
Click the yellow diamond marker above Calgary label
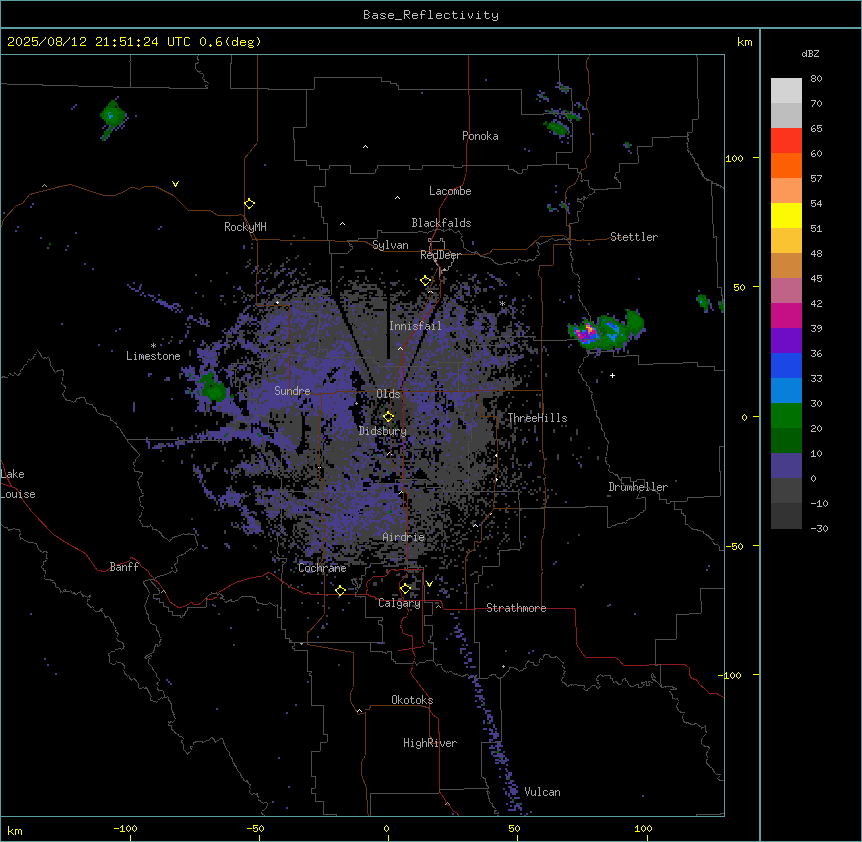point(405,589)
